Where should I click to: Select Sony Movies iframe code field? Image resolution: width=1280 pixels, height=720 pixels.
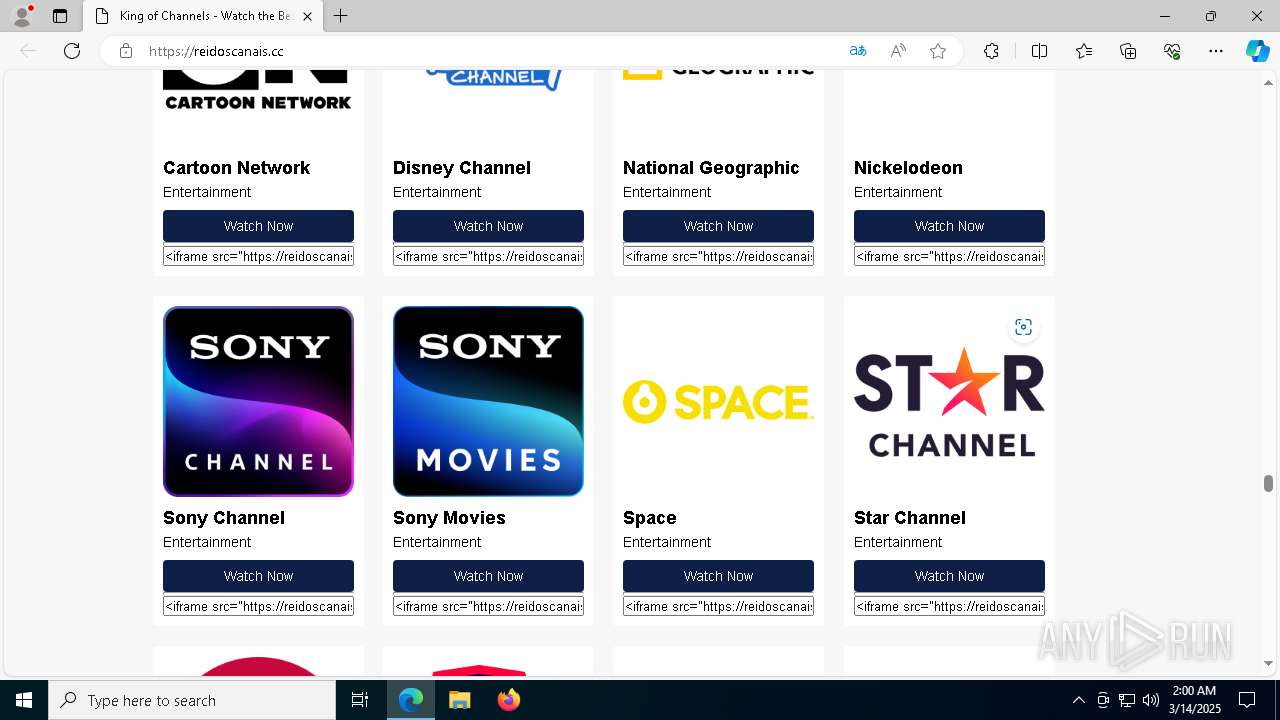pos(488,606)
